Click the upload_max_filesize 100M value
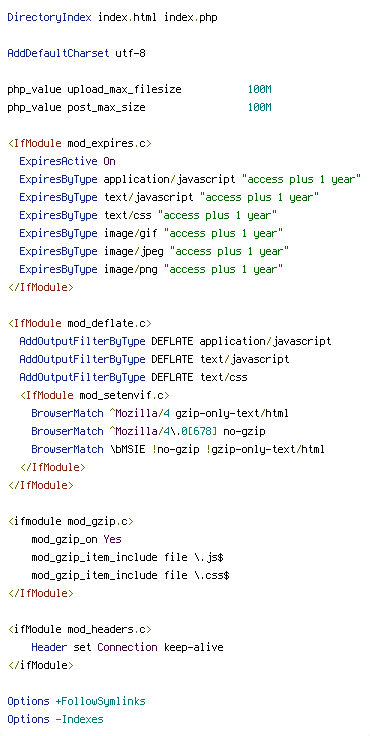Viewport: 370px width, 736px height. (260, 90)
